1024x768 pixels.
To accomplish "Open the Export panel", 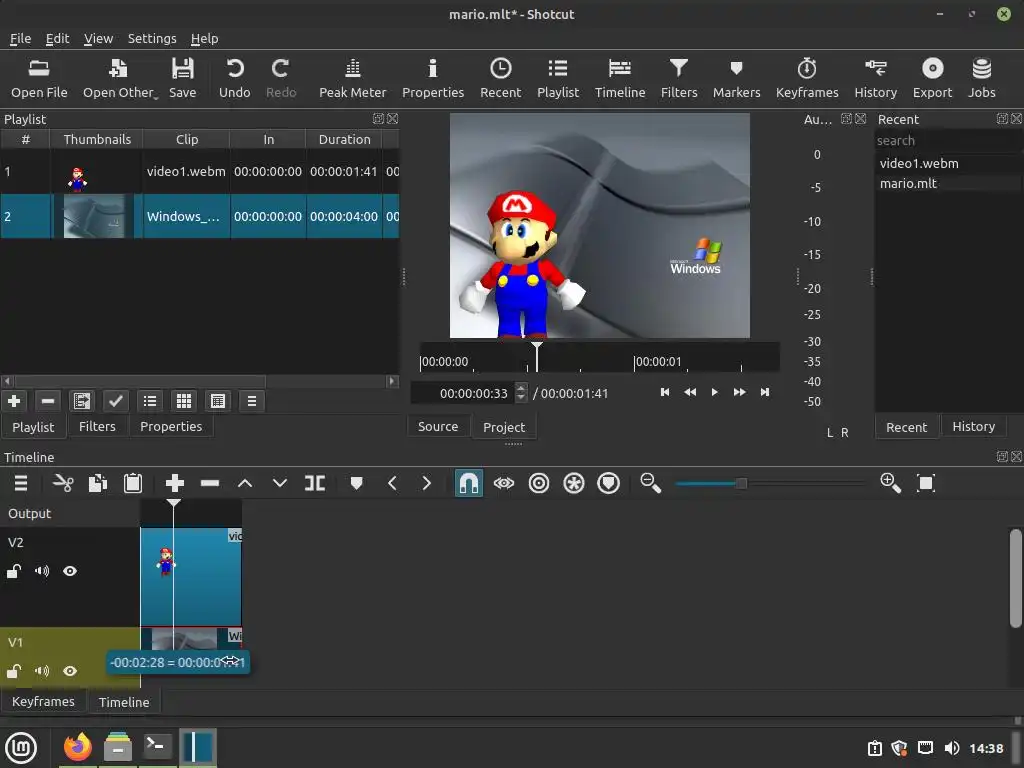I will [932, 78].
